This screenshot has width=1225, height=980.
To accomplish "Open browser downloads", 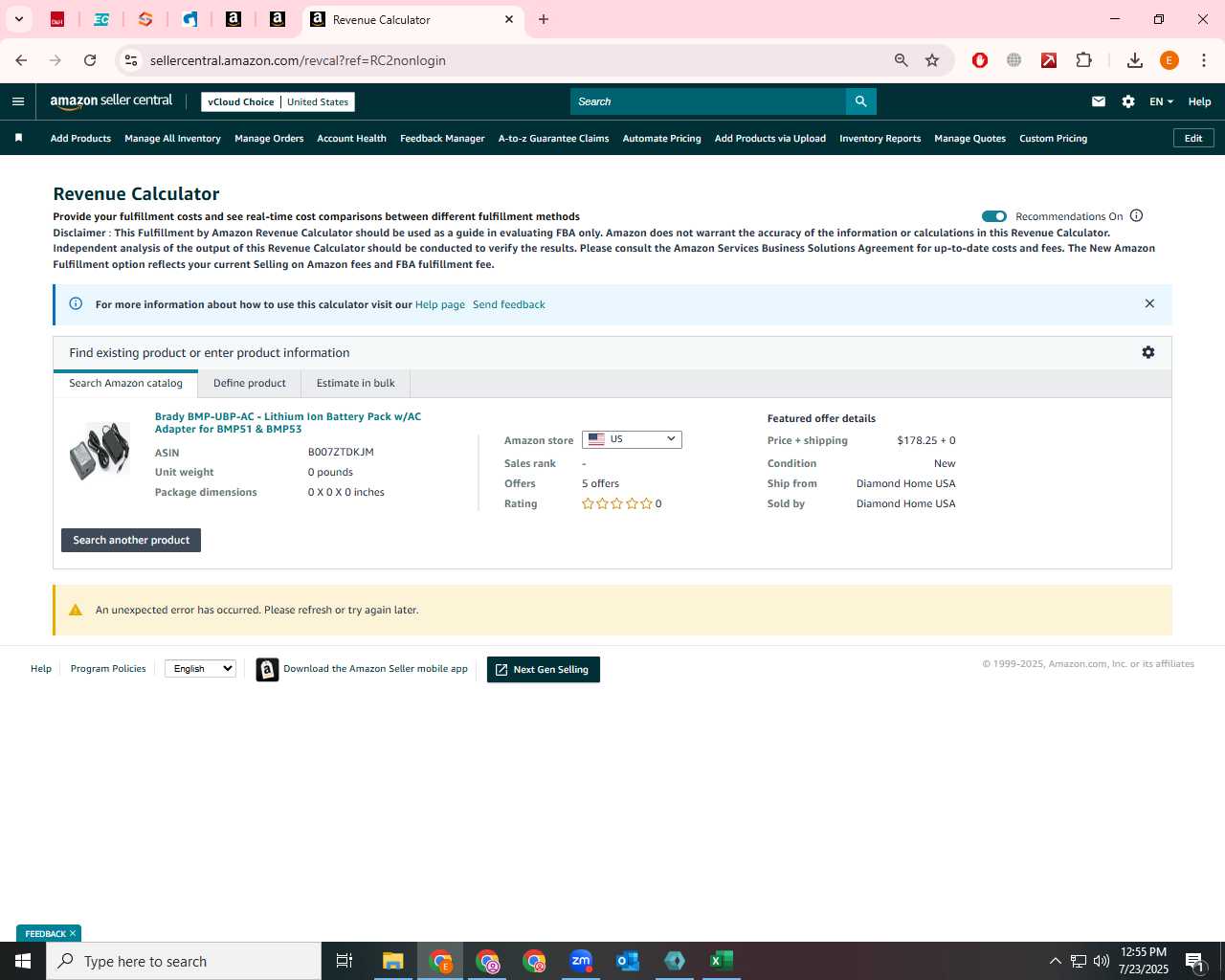I will point(1135,60).
